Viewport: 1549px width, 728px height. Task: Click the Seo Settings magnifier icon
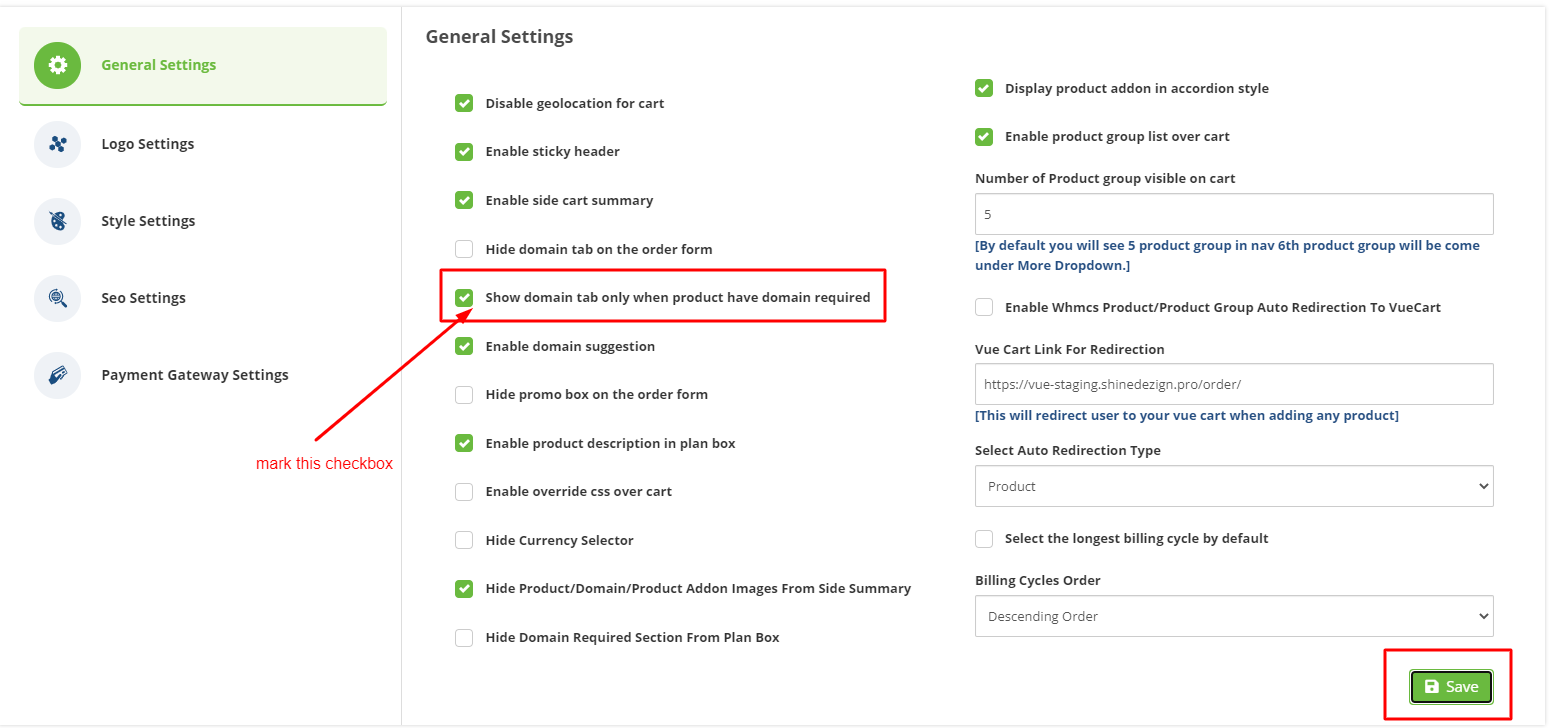[x=57, y=298]
